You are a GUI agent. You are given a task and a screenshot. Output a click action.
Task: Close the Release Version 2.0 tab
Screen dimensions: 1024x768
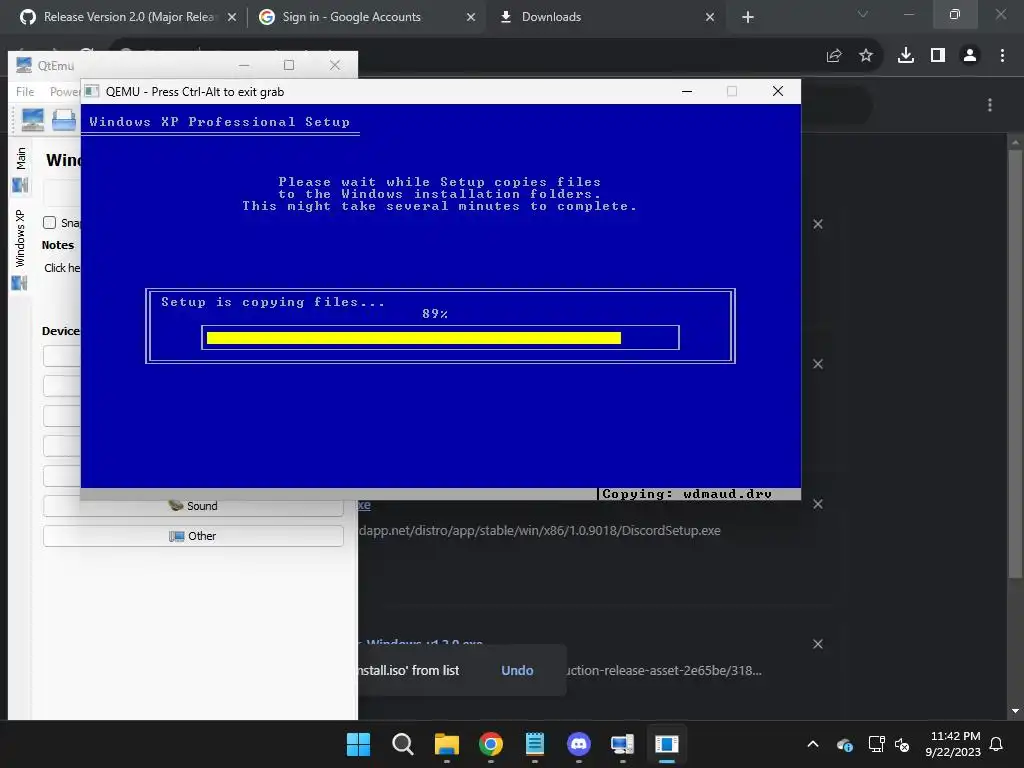pyautogui.click(x=231, y=18)
